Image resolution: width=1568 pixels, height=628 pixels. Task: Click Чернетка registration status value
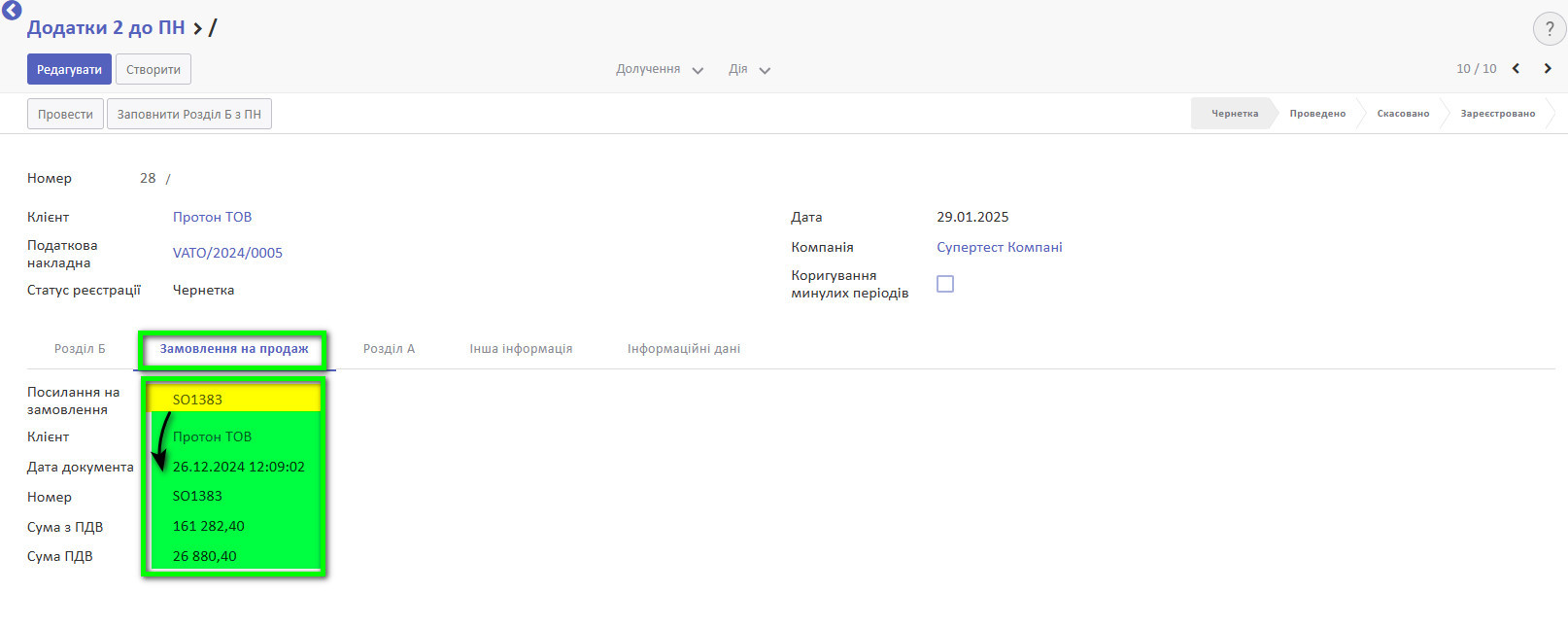[x=203, y=290]
